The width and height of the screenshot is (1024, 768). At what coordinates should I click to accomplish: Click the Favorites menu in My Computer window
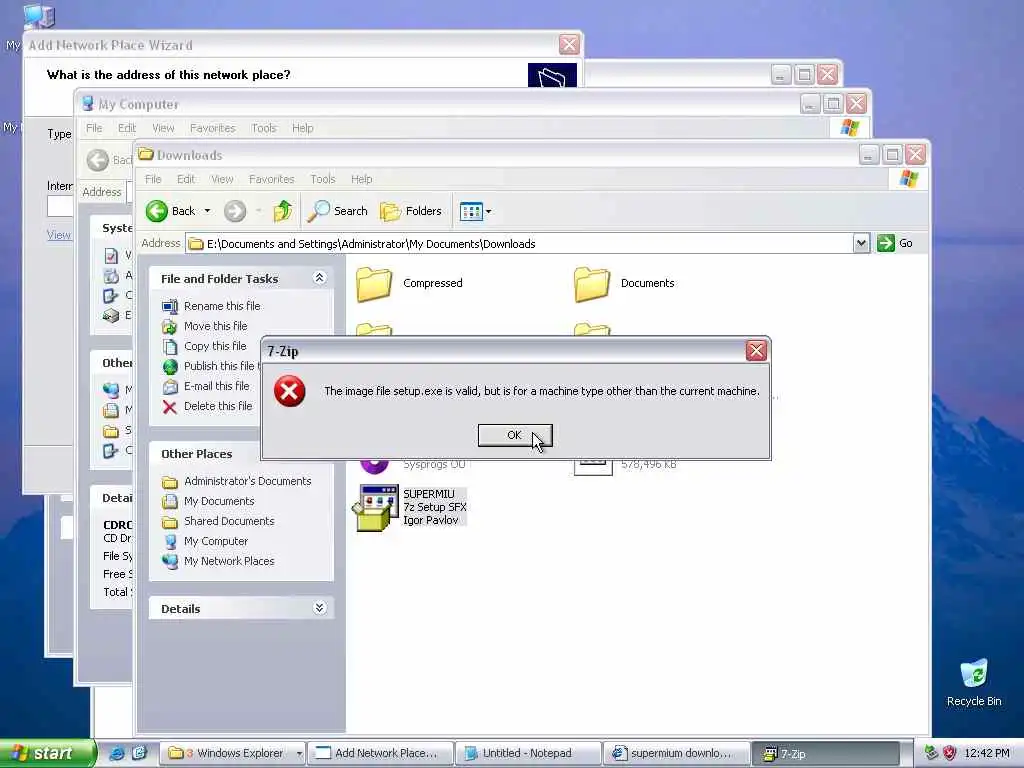point(212,128)
